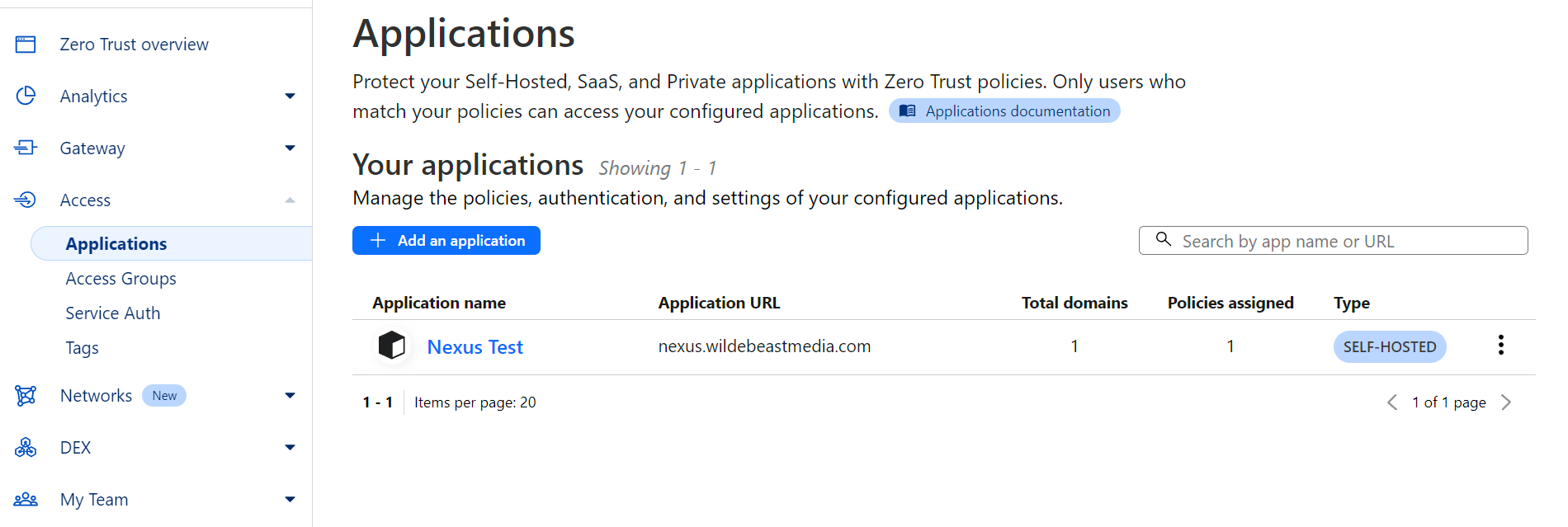Expand the Networks section arrow

[x=290, y=396]
